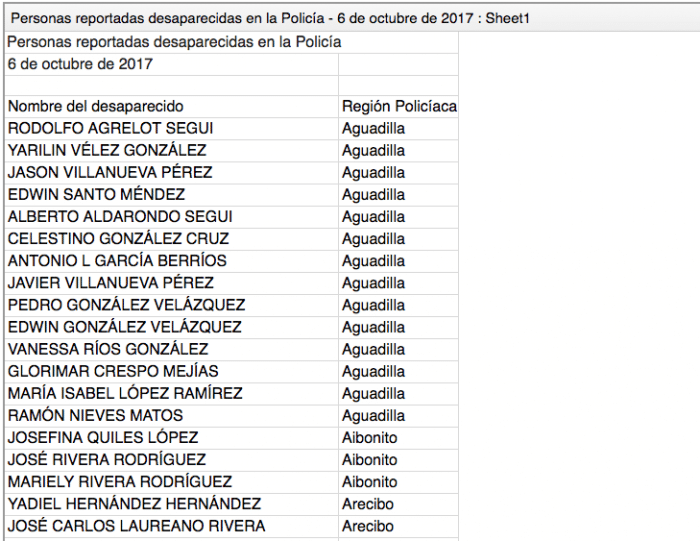700x541 pixels.
Task: Click EDWIN SANTO MÉNDEZ row name
Action: 171,195
